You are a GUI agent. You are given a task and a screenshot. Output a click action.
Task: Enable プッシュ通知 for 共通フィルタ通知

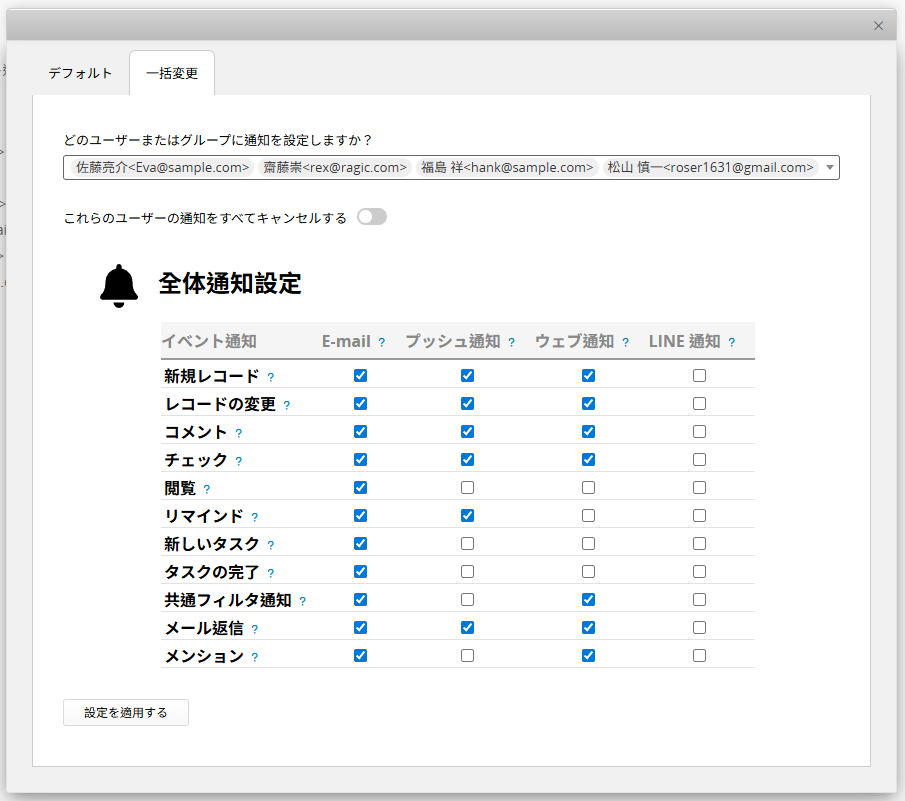coord(468,600)
